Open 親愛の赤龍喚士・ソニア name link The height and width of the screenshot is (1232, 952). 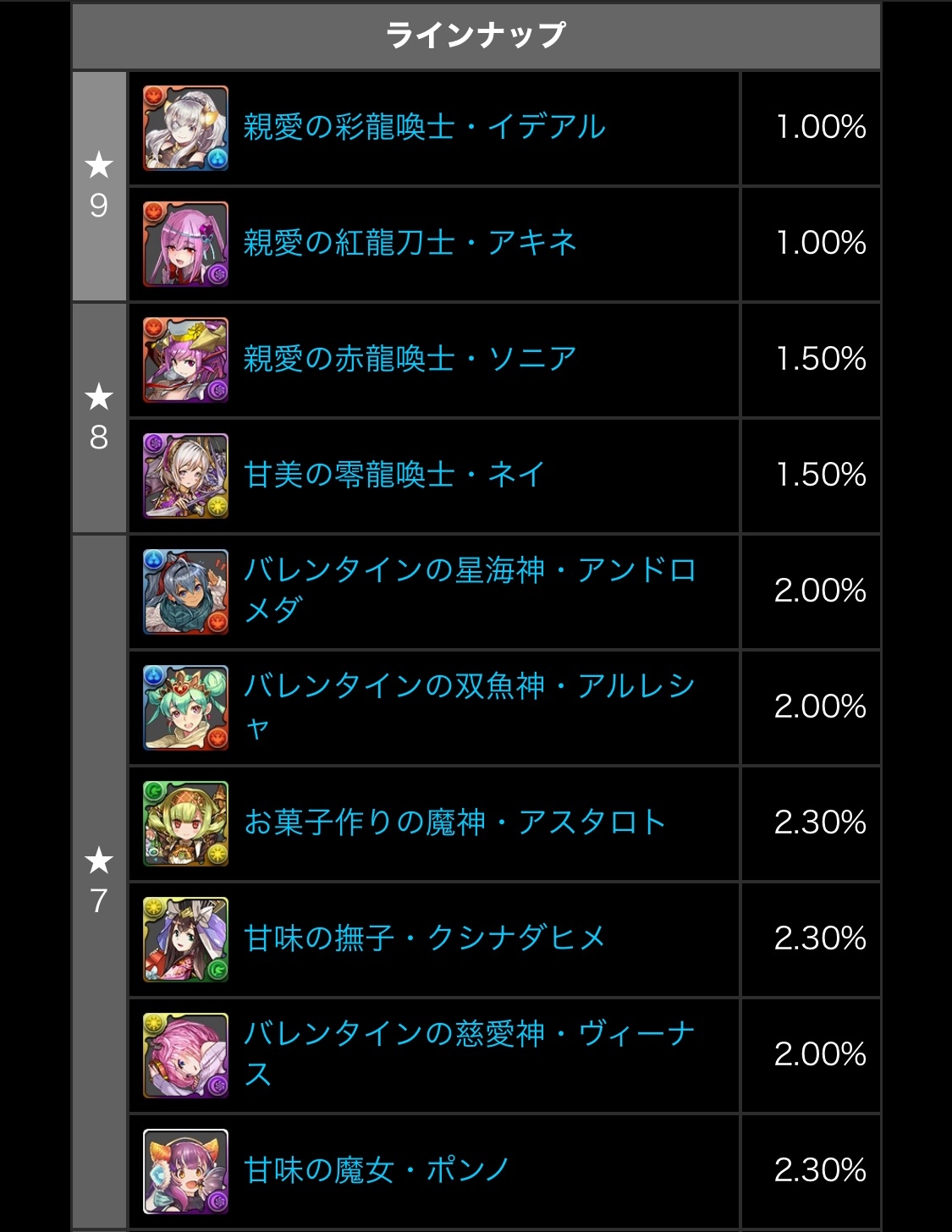tap(410, 359)
